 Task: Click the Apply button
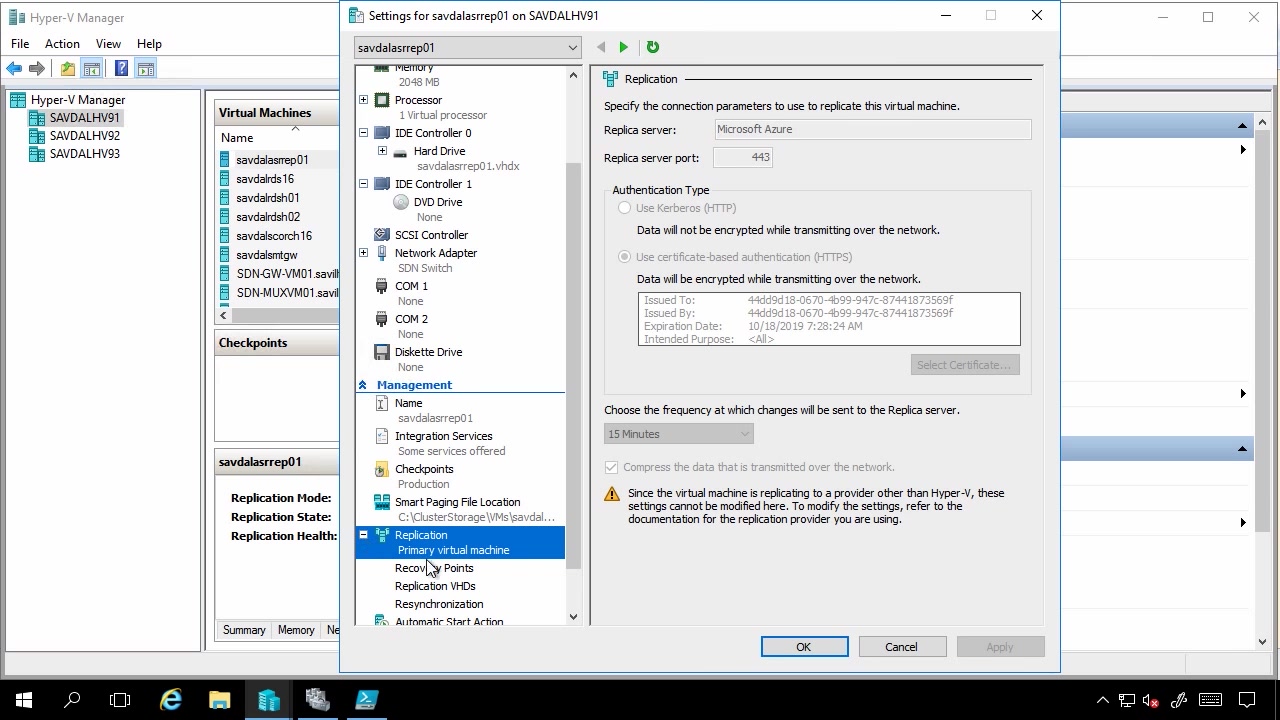click(1000, 647)
